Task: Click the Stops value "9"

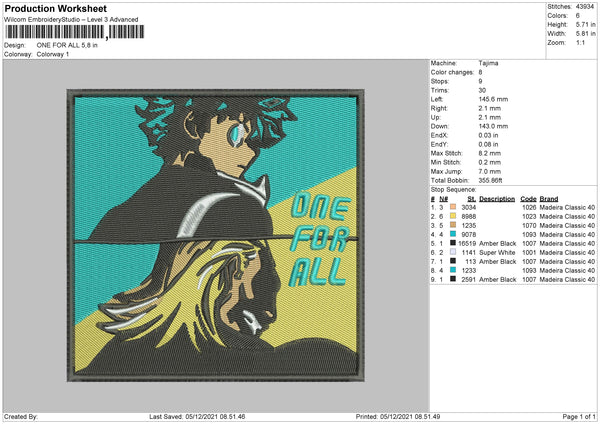Action: click(x=480, y=81)
